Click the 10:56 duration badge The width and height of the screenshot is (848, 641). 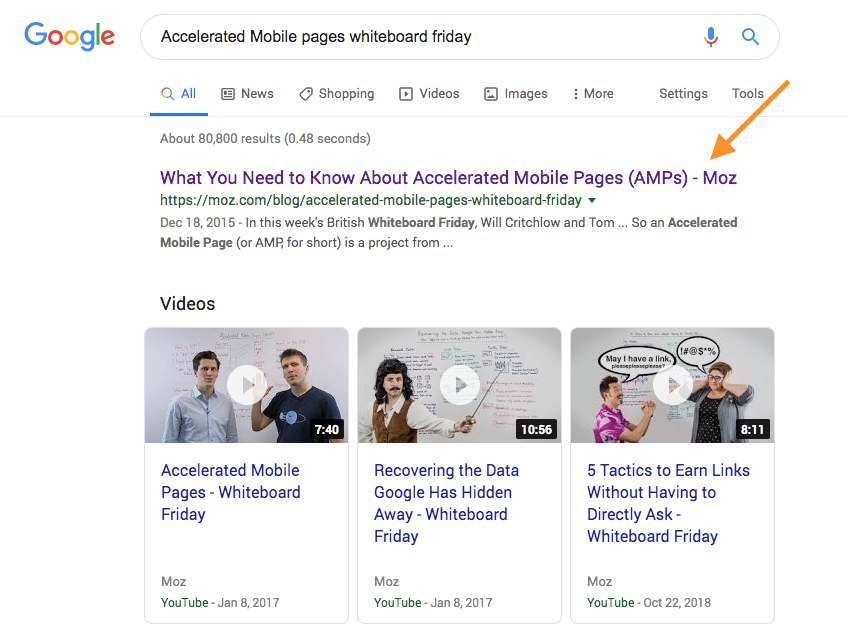[x=536, y=429]
